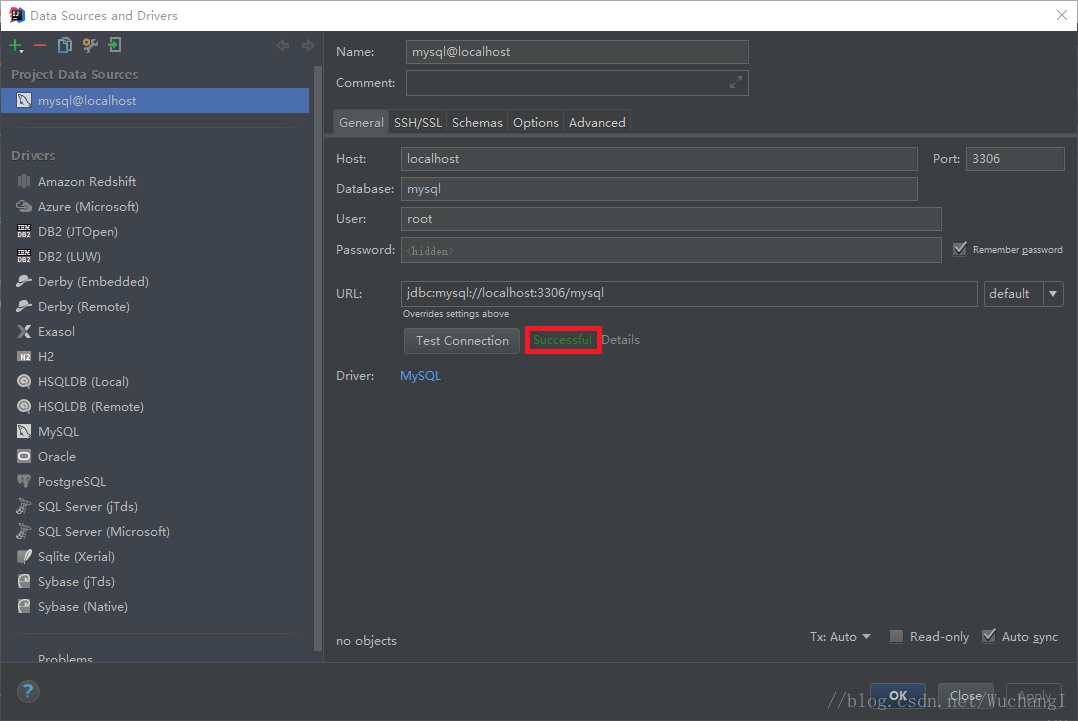Click the Host input field

659,159
